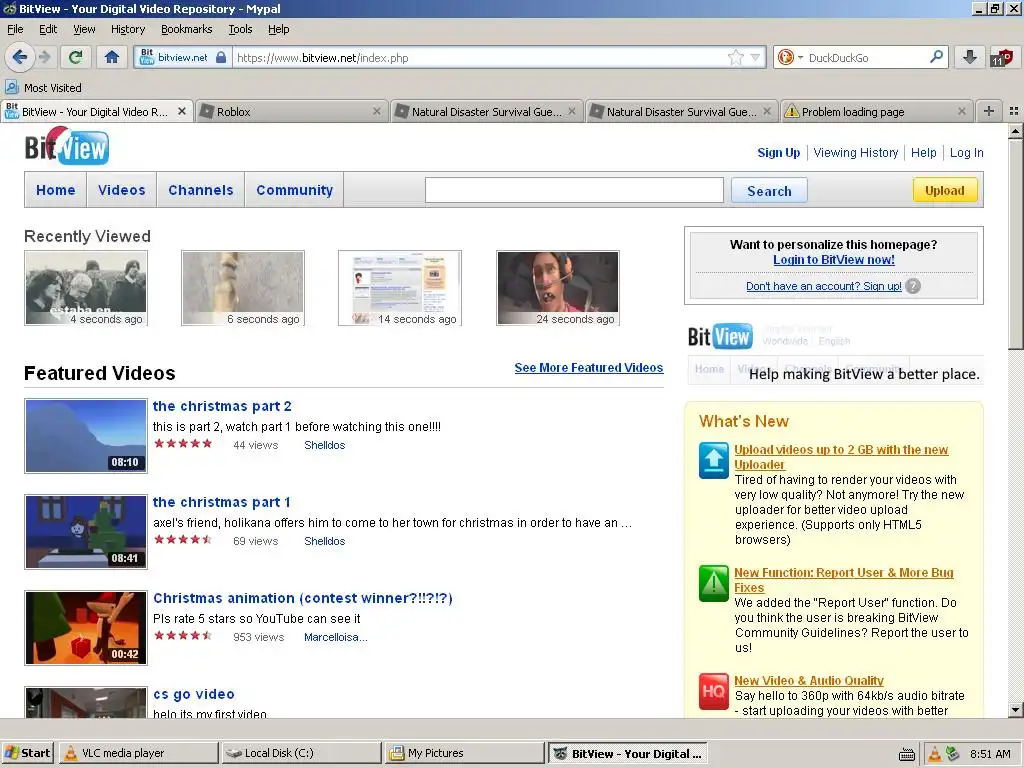Open the Videos navigation tab
The height and width of the screenshot is (768, 1024).
tap(121, 190)
